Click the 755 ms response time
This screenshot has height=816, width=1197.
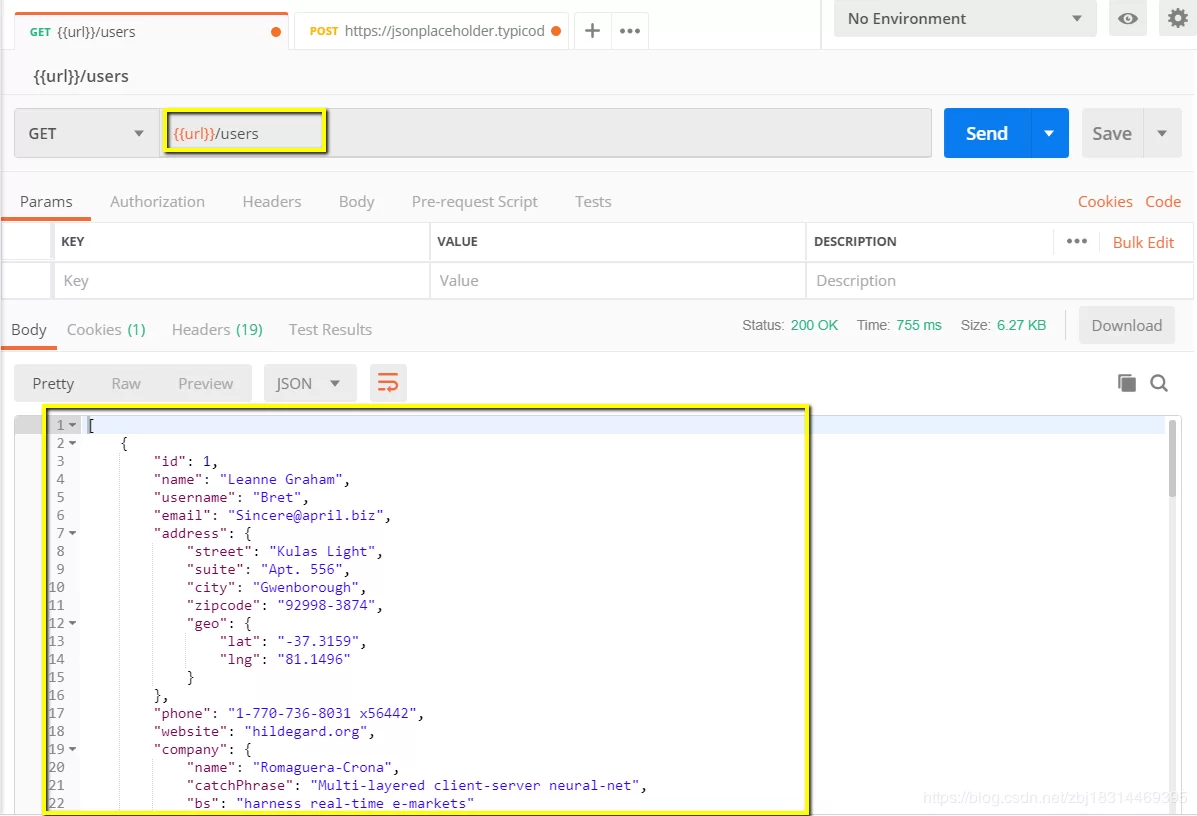coord(918,325)
